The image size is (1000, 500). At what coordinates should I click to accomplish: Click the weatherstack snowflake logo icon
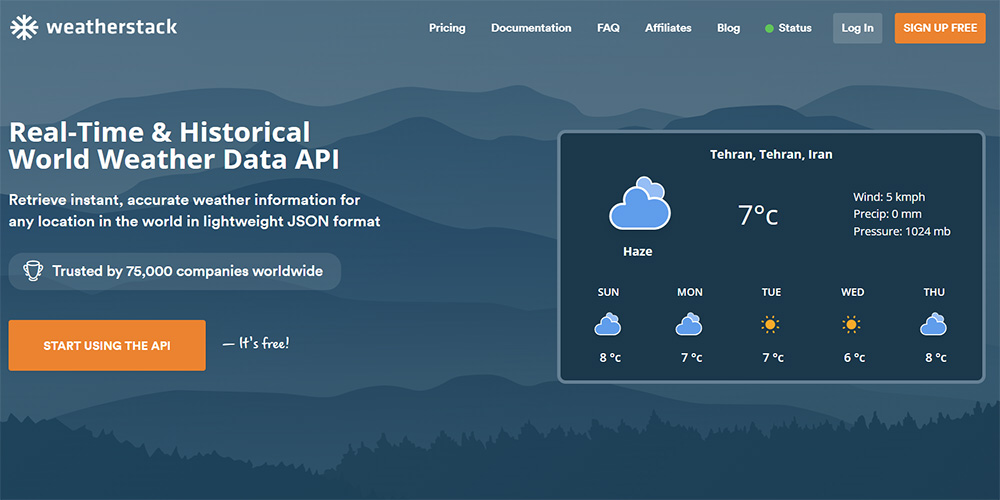point(24,27)
